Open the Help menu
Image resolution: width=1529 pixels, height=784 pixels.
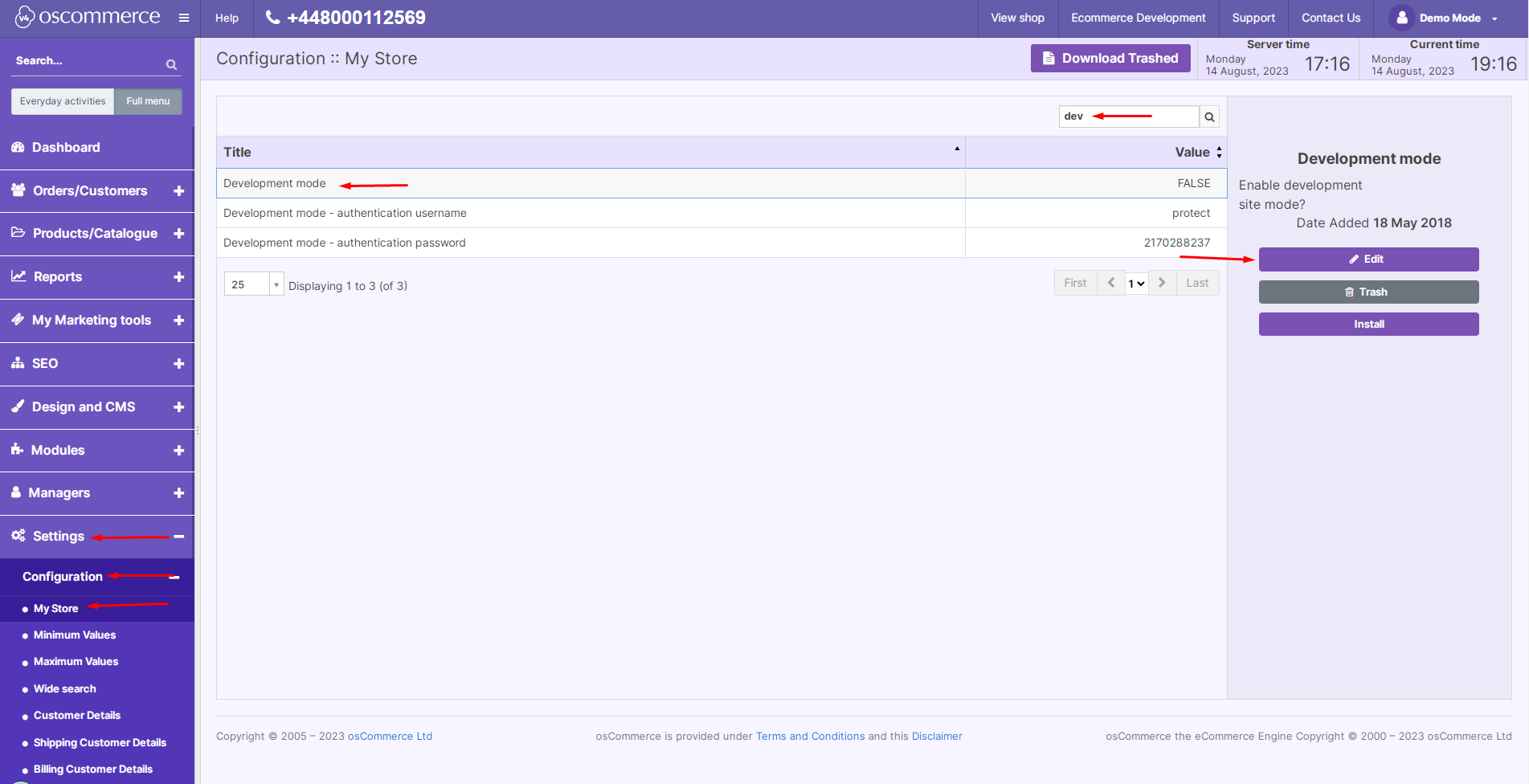pyautogui.click(x=227, y=18)
